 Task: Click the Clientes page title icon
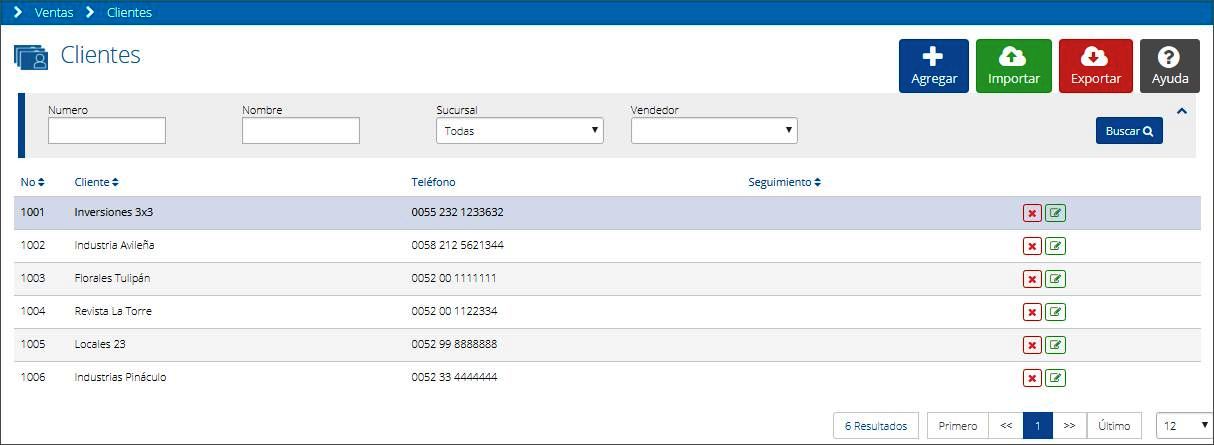(x=31, y=57)
